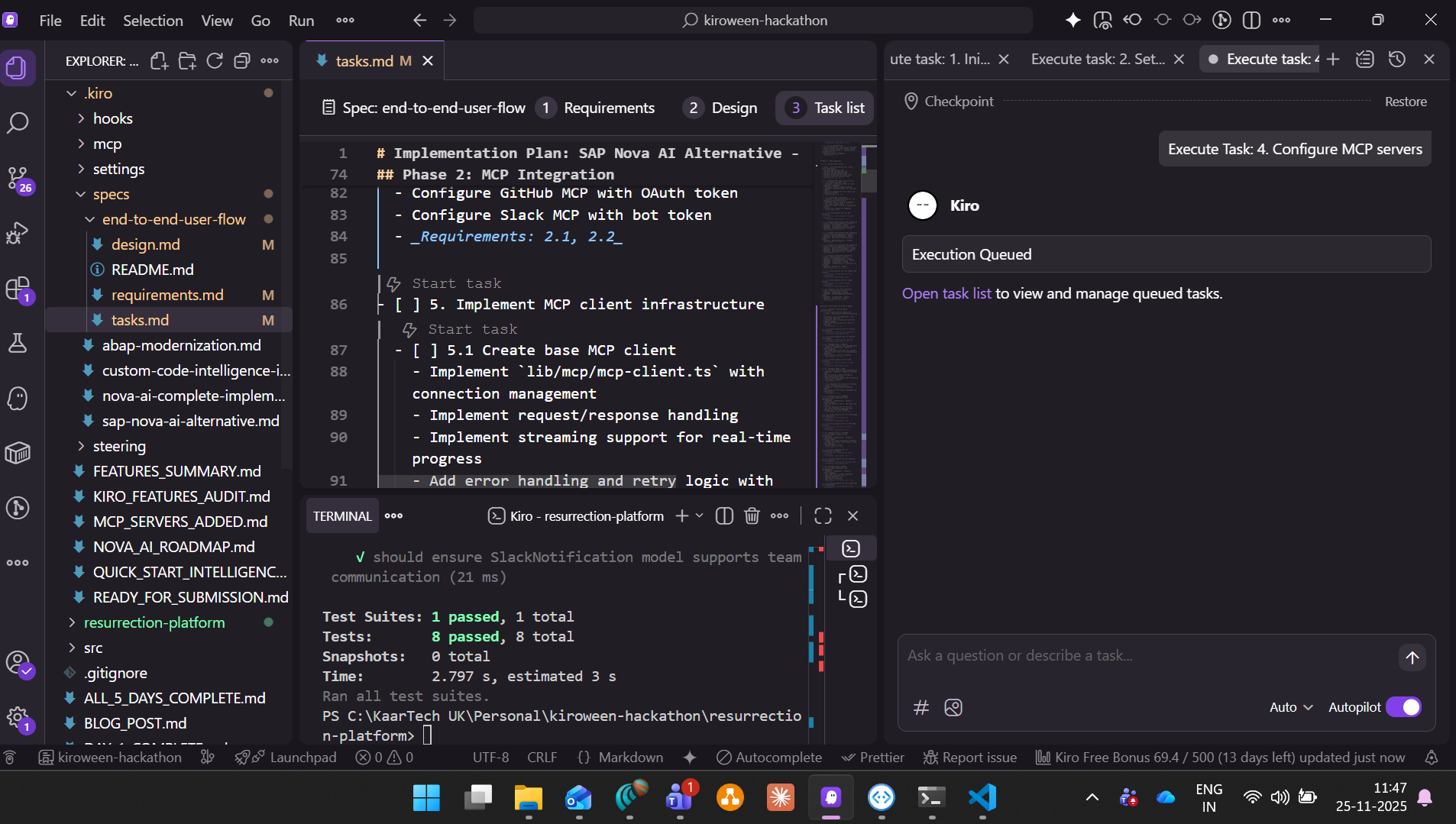
Task: Open the Manage gear in activity bar
Action: [x=18, y=717]
